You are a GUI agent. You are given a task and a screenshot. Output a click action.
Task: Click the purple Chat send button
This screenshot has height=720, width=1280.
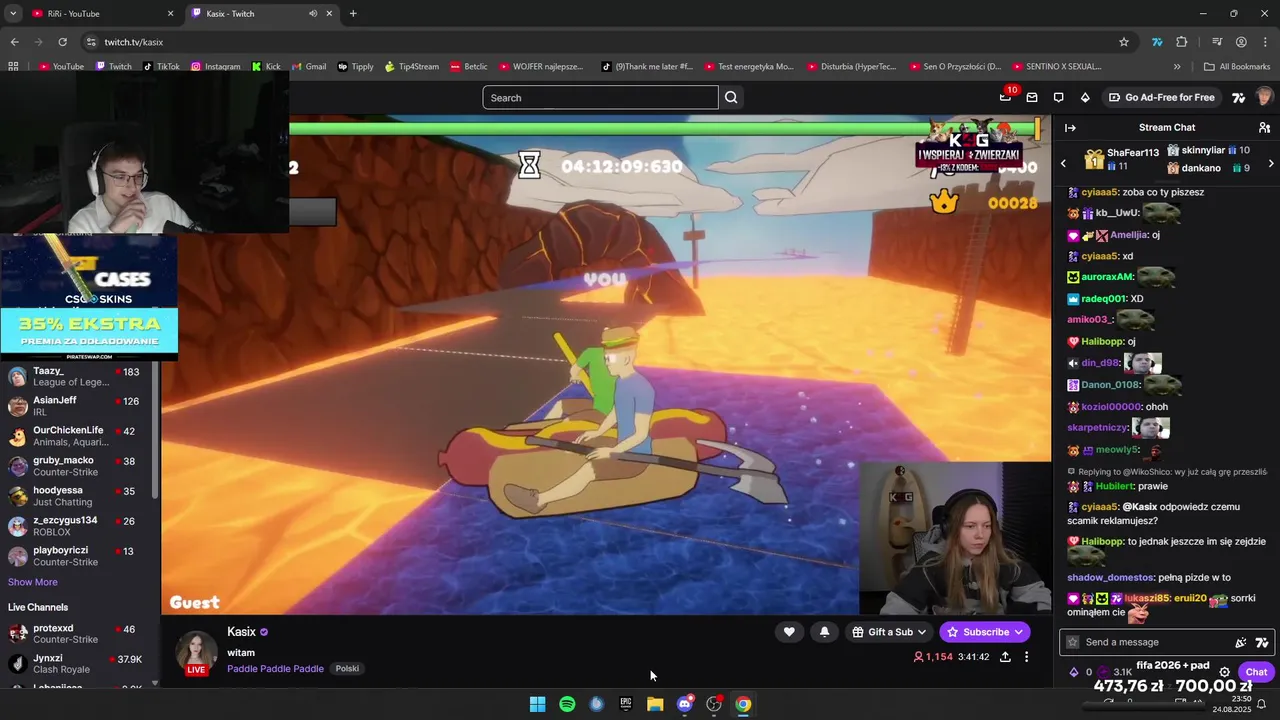click(x=1256, y=672)
